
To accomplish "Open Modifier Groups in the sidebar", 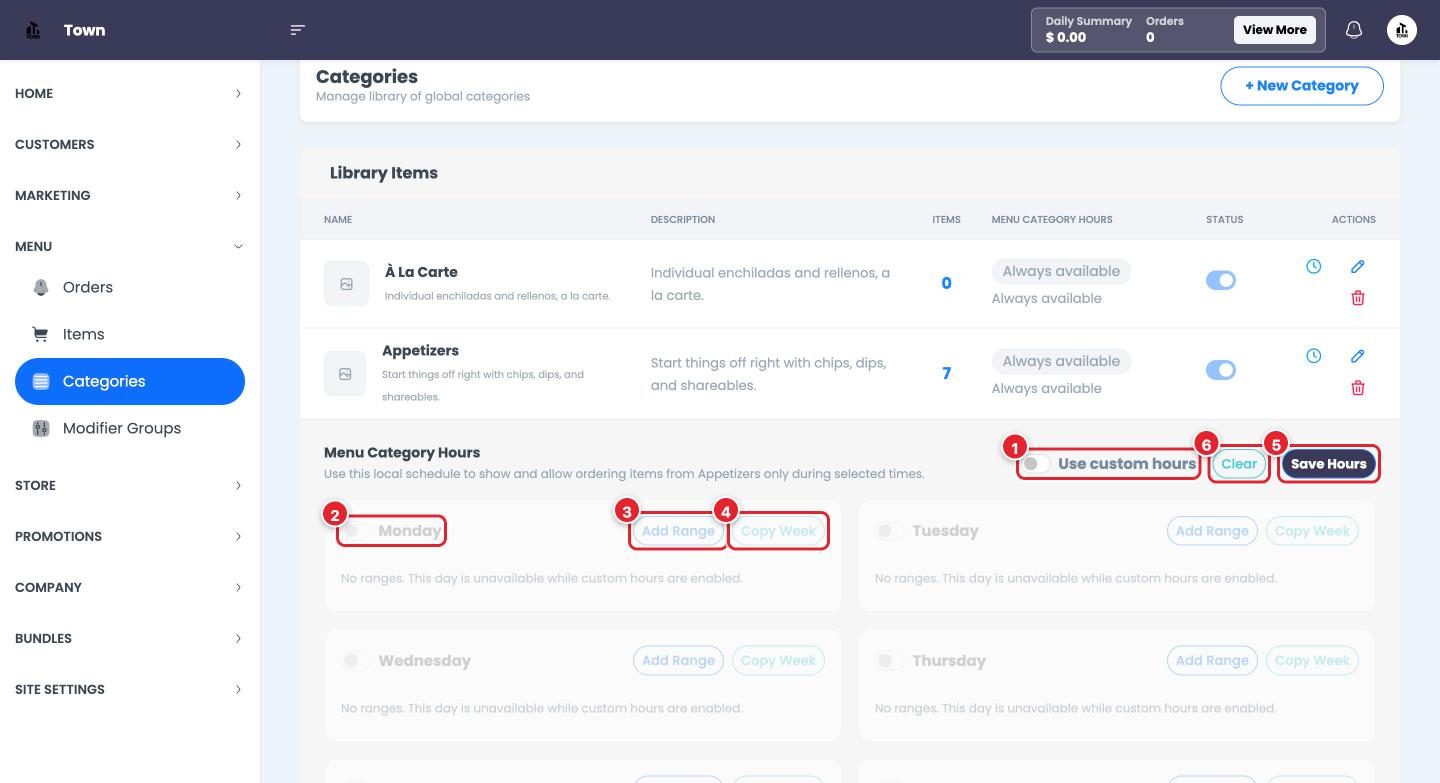I will point(130,428).
